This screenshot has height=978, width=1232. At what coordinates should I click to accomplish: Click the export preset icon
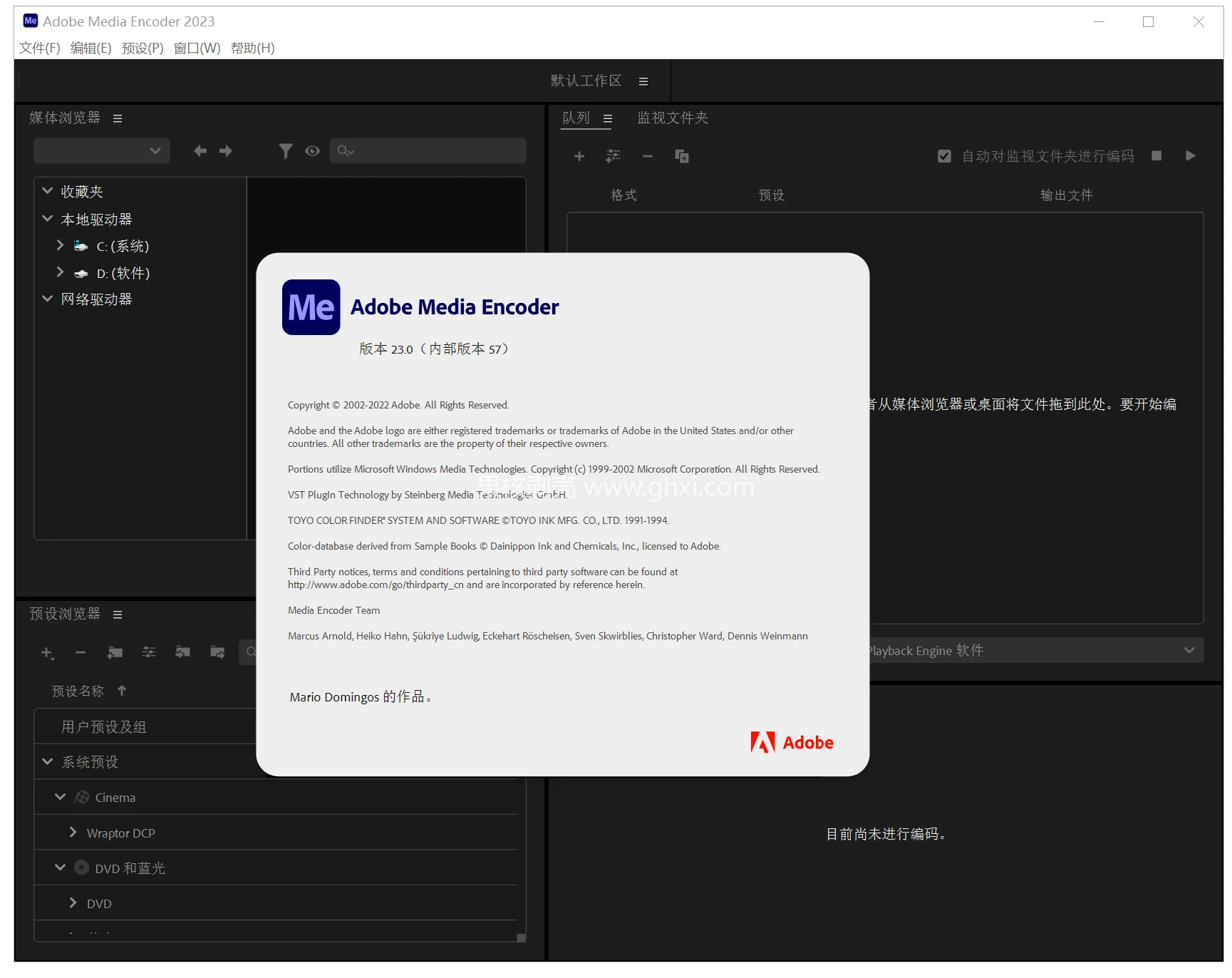pyautogui.click(x=217, y=652)
